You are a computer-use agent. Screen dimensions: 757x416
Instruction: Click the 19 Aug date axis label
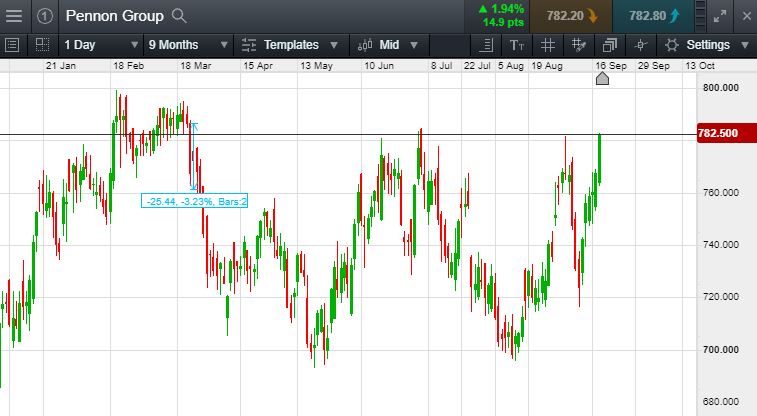547,66
